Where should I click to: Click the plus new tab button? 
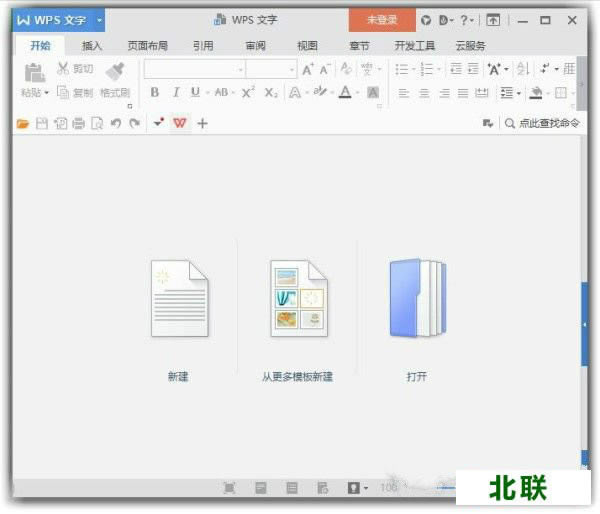[202, 123]
